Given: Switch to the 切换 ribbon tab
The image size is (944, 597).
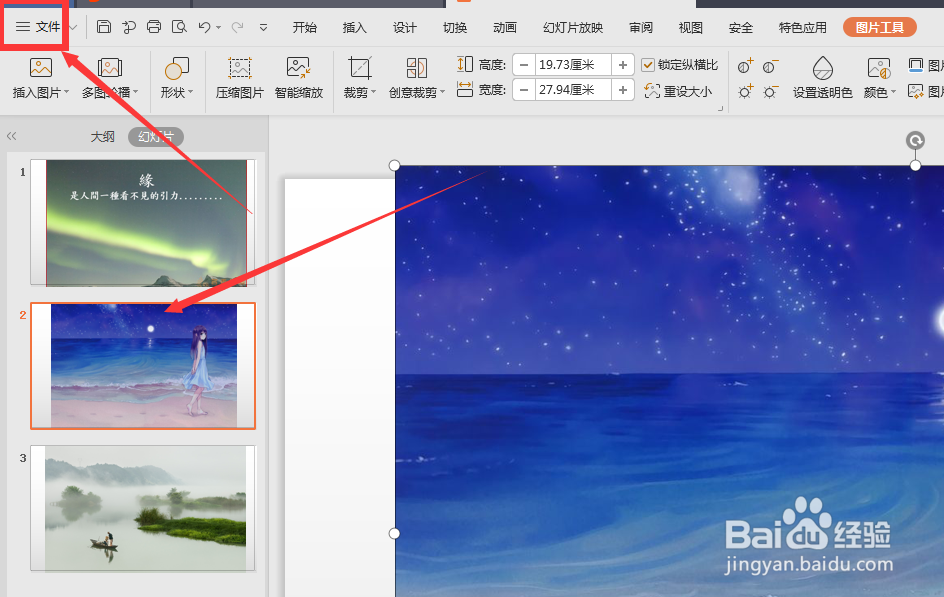Looking at the screenshot, I should (455, 28).
